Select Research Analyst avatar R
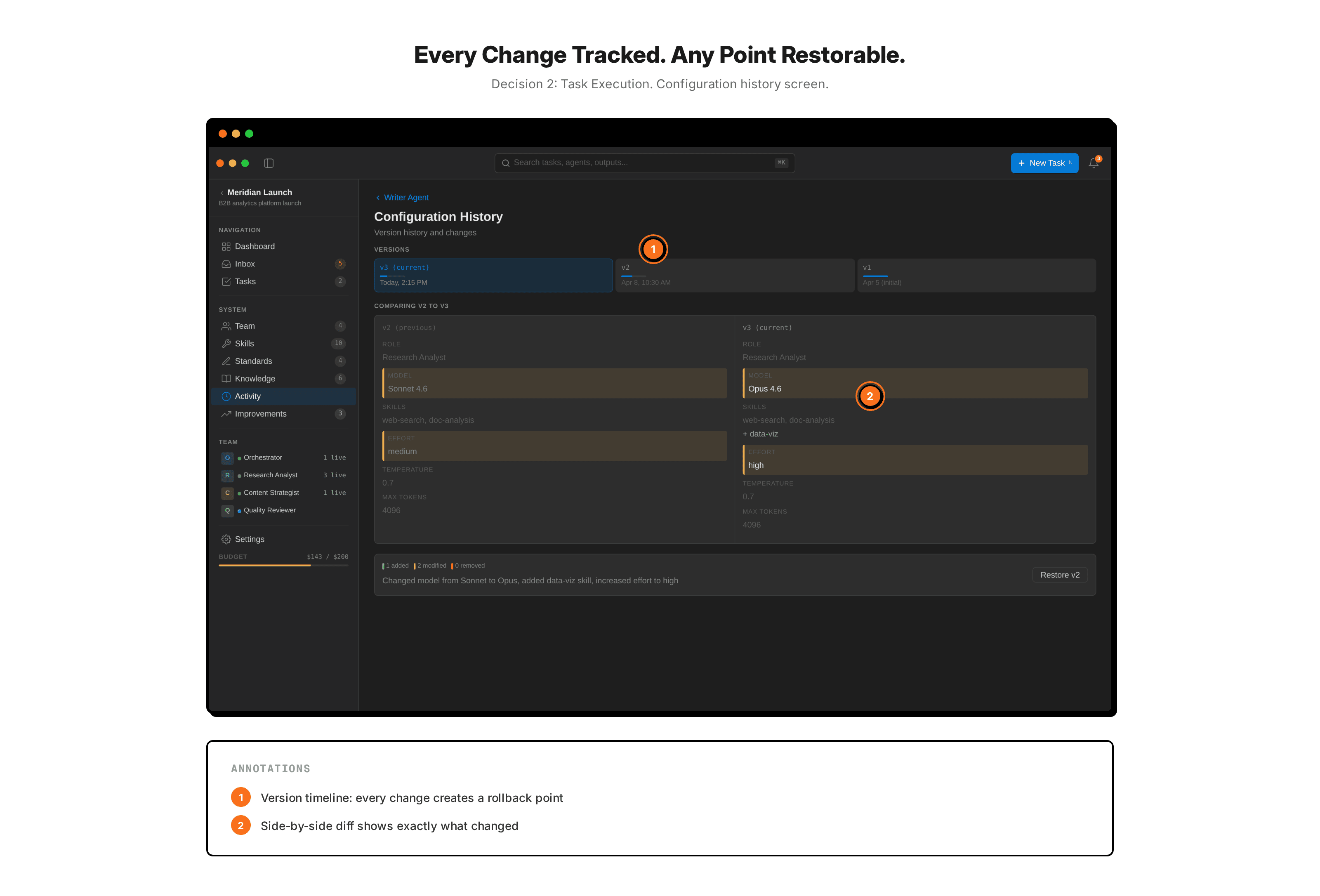Screen dimensions: 1320x896 click(x=227, y=476)
